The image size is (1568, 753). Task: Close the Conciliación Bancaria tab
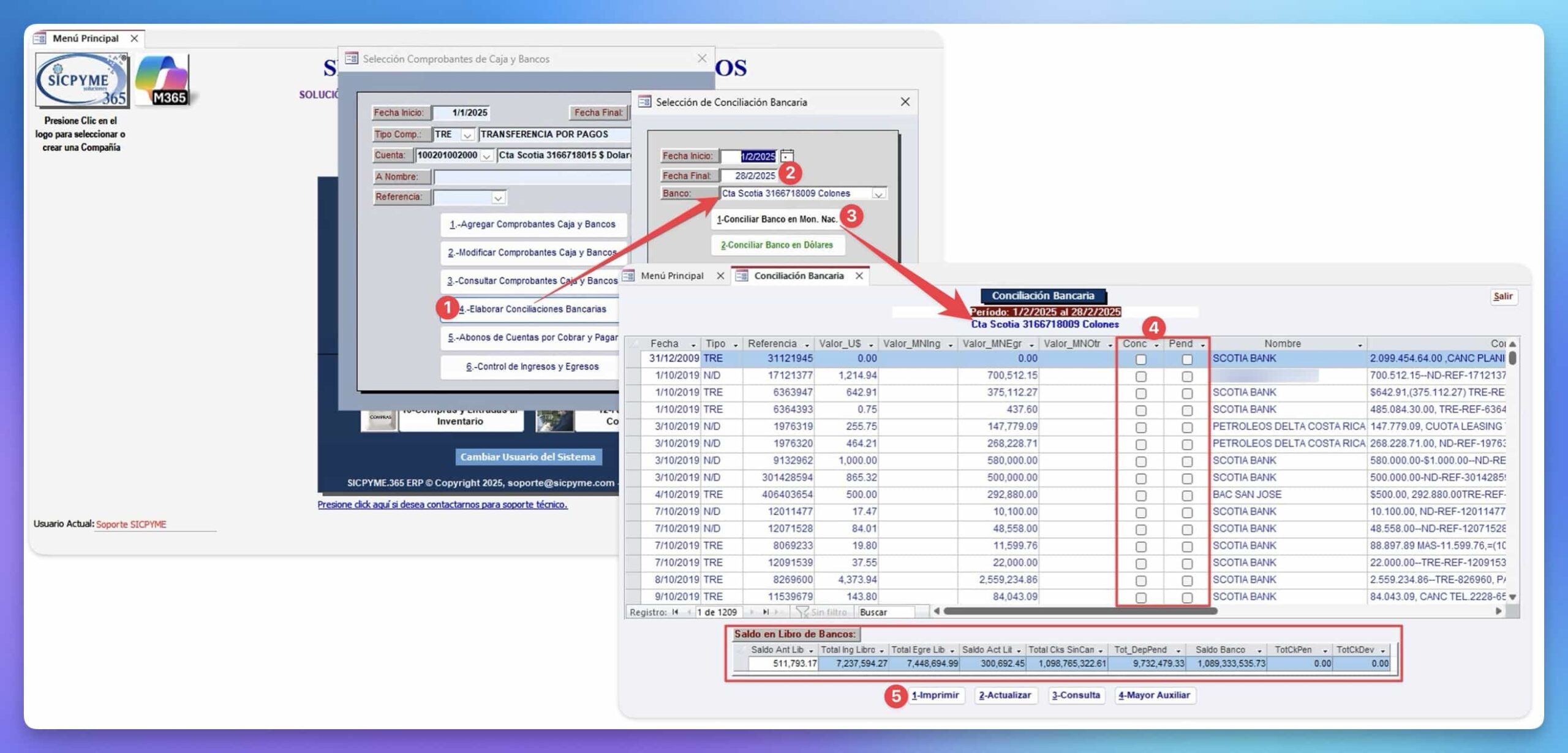tap(859, 276)
